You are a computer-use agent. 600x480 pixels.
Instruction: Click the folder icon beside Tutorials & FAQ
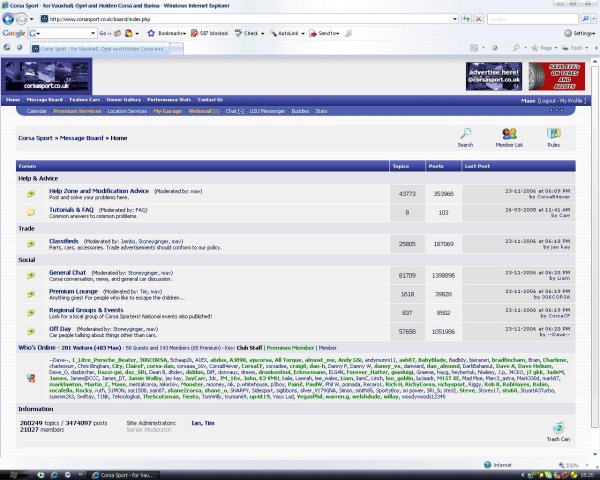click(31, 212)
